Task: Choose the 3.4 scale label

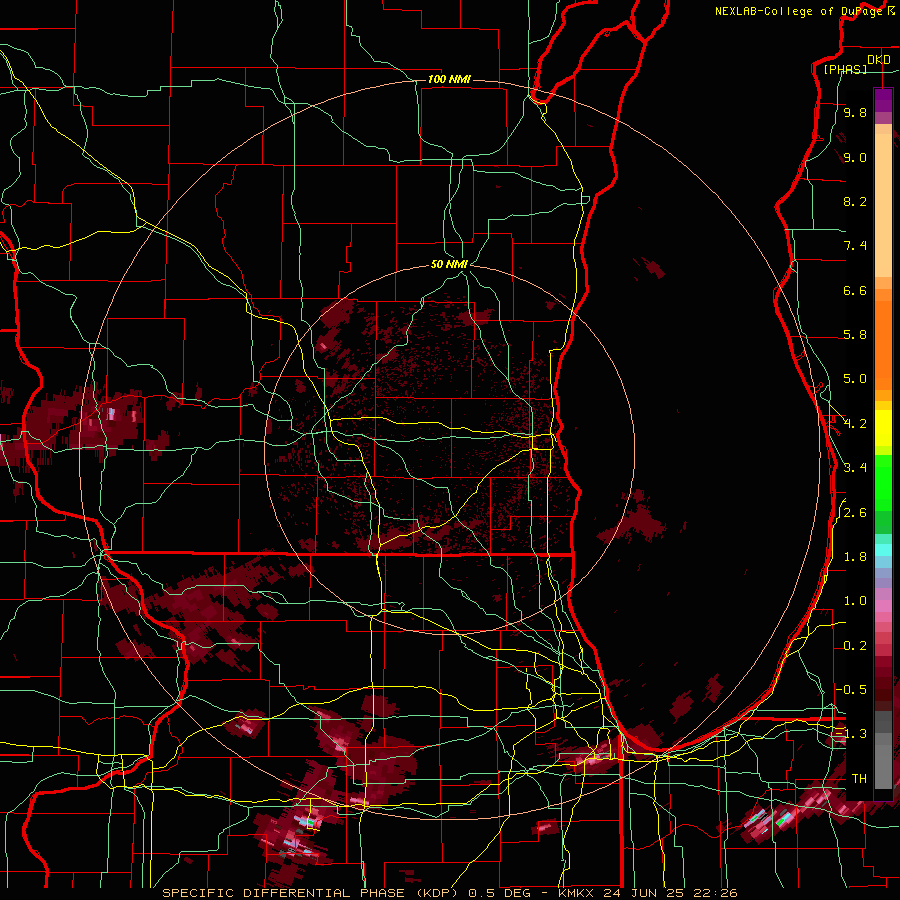Action: (855, 468)
